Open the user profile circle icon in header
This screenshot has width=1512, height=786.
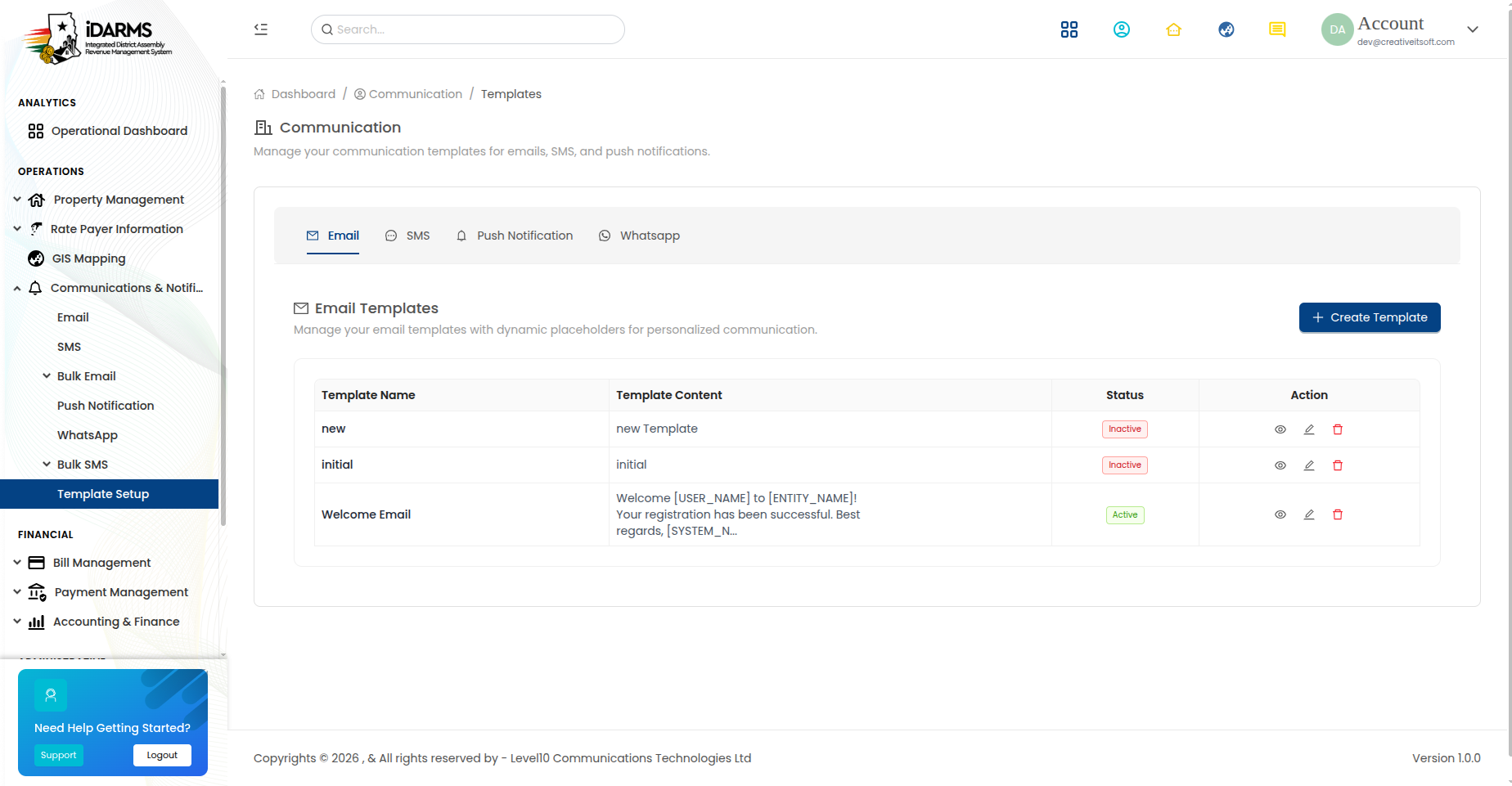[x=1122, y=29]
